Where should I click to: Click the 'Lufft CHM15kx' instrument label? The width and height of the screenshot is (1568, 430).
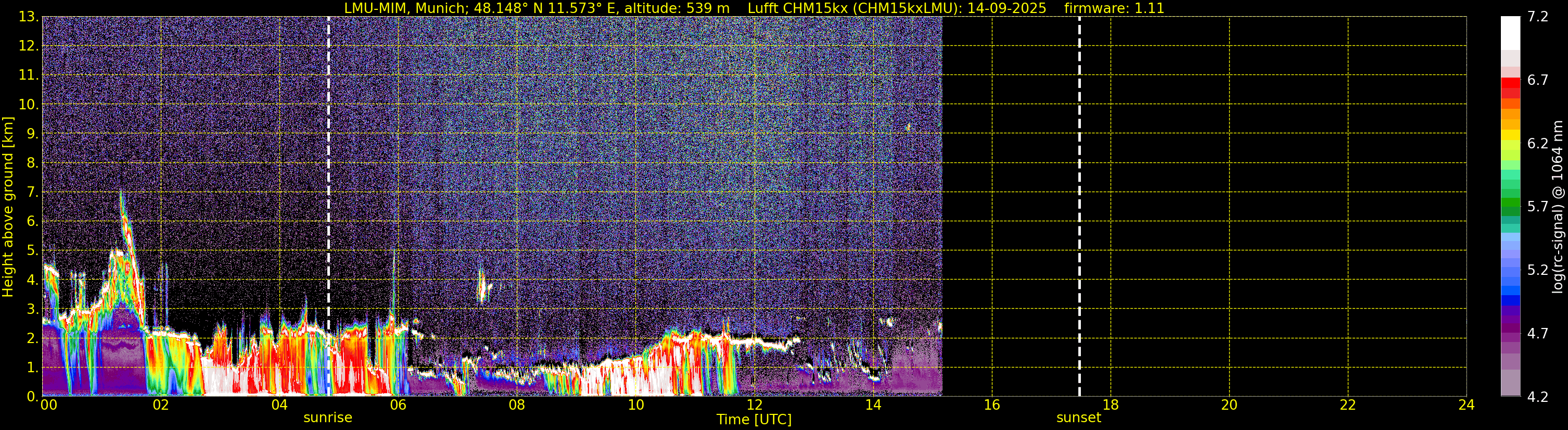coord(799,8)
